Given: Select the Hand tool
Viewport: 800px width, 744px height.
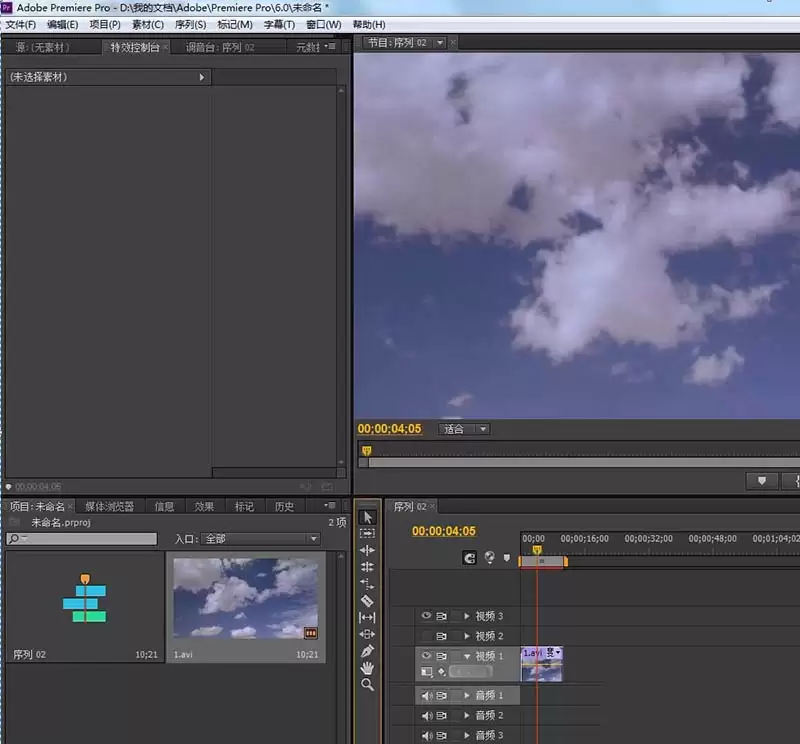Looking at the screenshot, I should click(x=367, y=667).
